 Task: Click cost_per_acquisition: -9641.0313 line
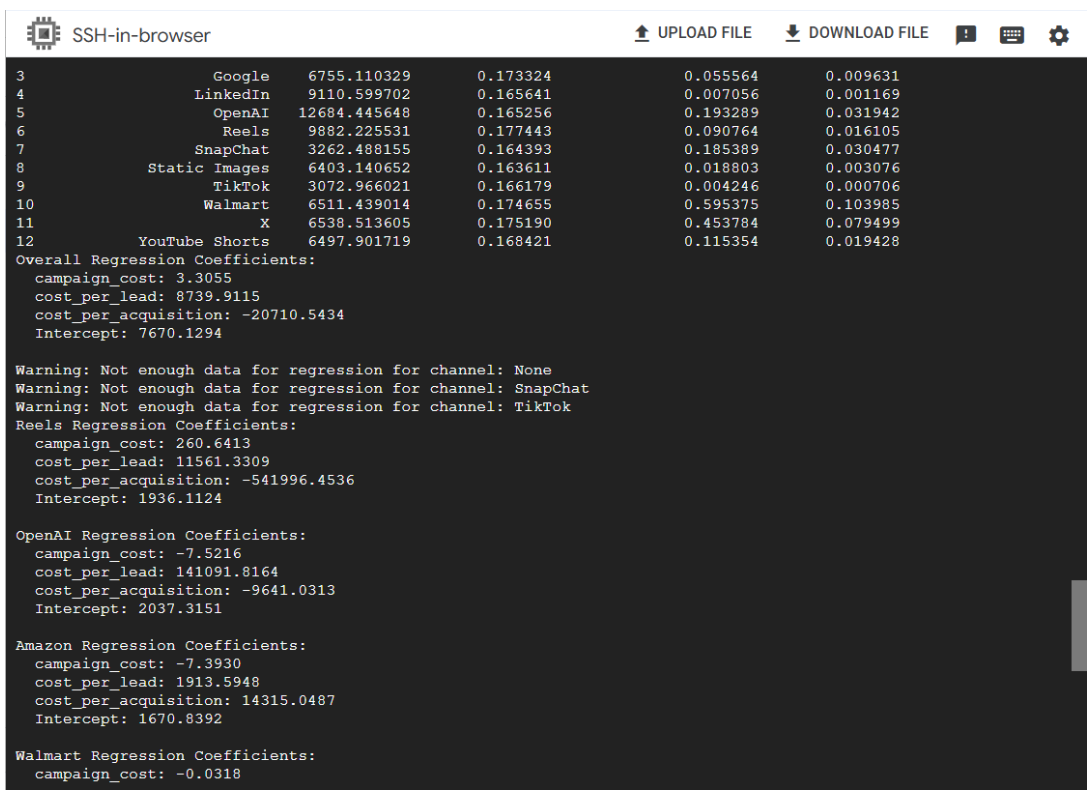[184, 590]
